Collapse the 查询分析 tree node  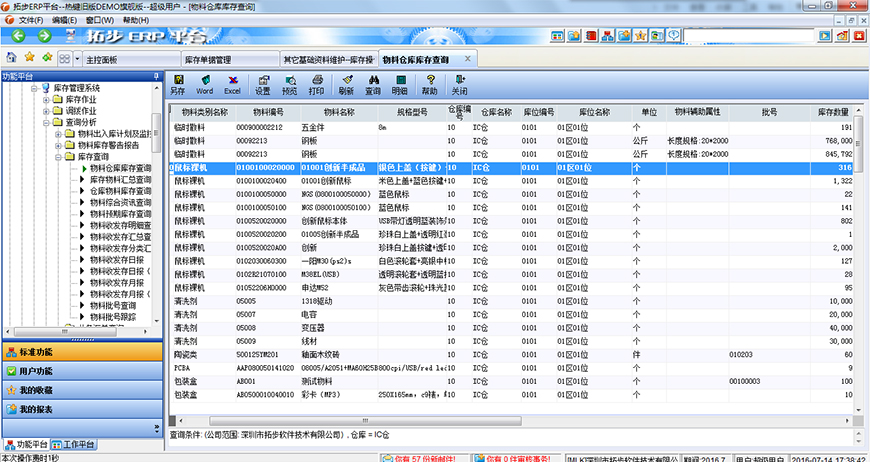(x=46, y=122)
